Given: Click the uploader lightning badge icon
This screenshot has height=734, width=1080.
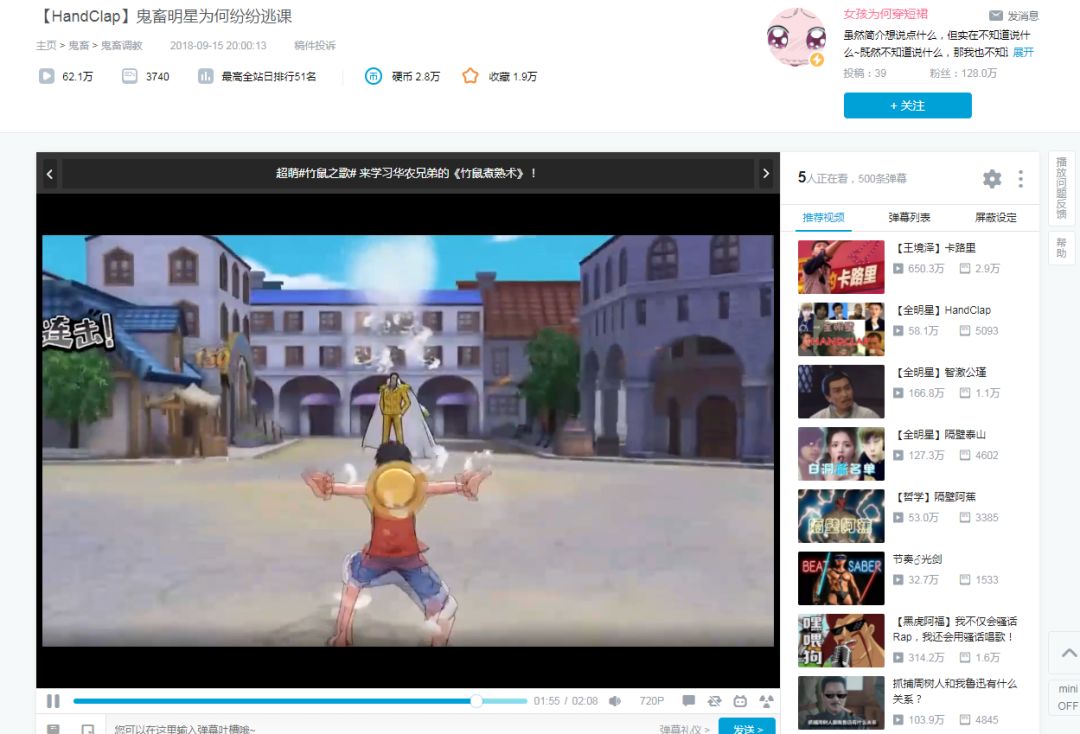Looking at the screenshot, I should (x=817, y=60).
